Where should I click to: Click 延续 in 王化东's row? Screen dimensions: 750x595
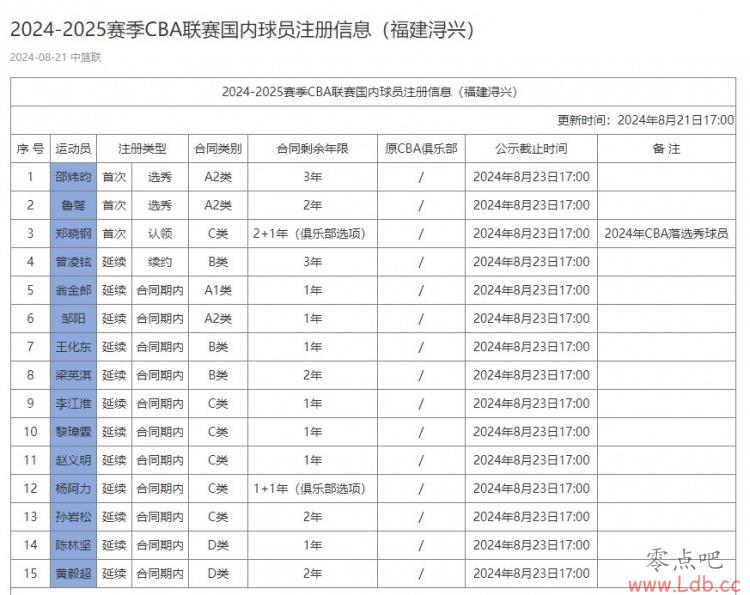click(114, 347)
